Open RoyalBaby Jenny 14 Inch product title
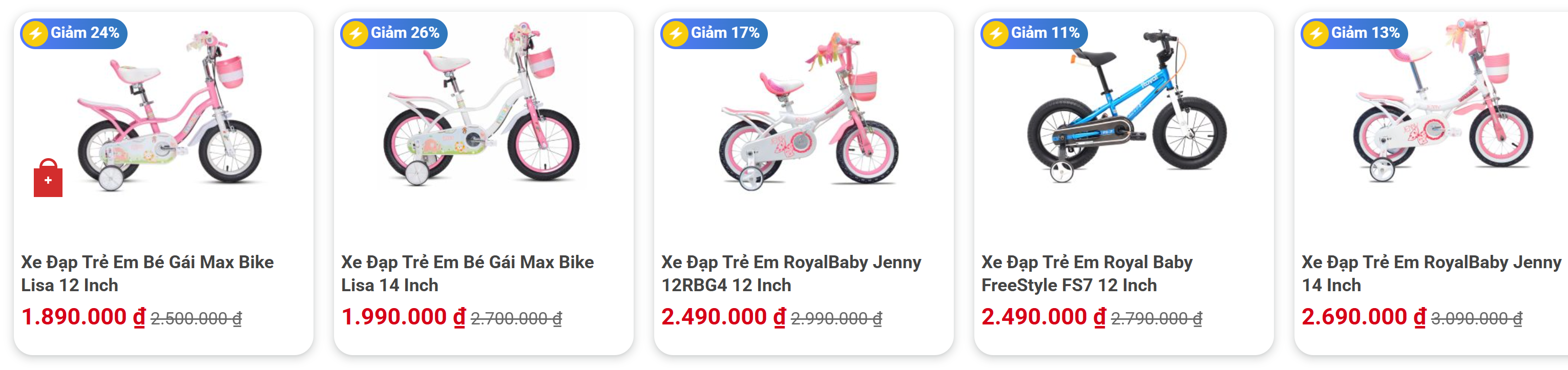 [1432, 273]
